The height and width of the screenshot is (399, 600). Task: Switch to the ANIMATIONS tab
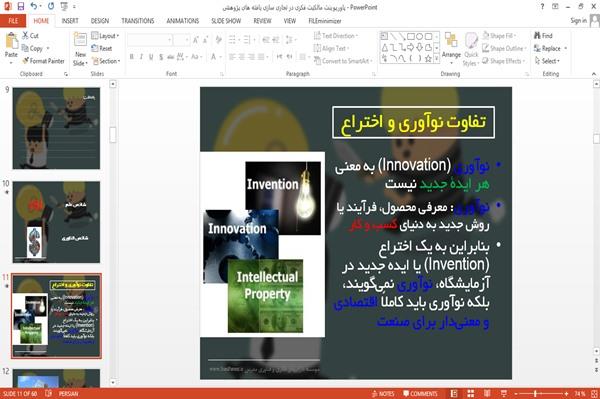[183, 21]
